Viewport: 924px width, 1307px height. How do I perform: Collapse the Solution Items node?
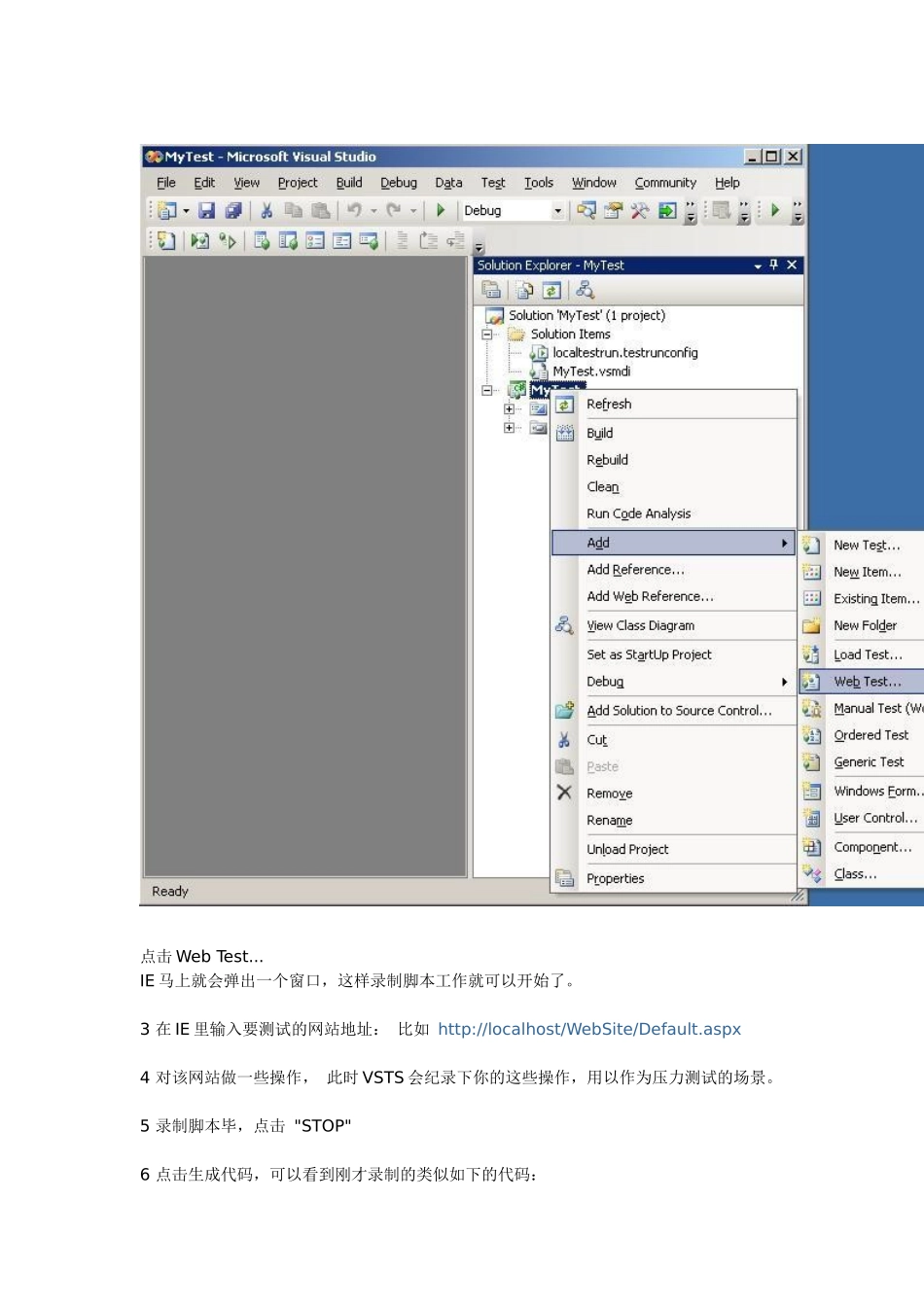click(x=488, y=334)
